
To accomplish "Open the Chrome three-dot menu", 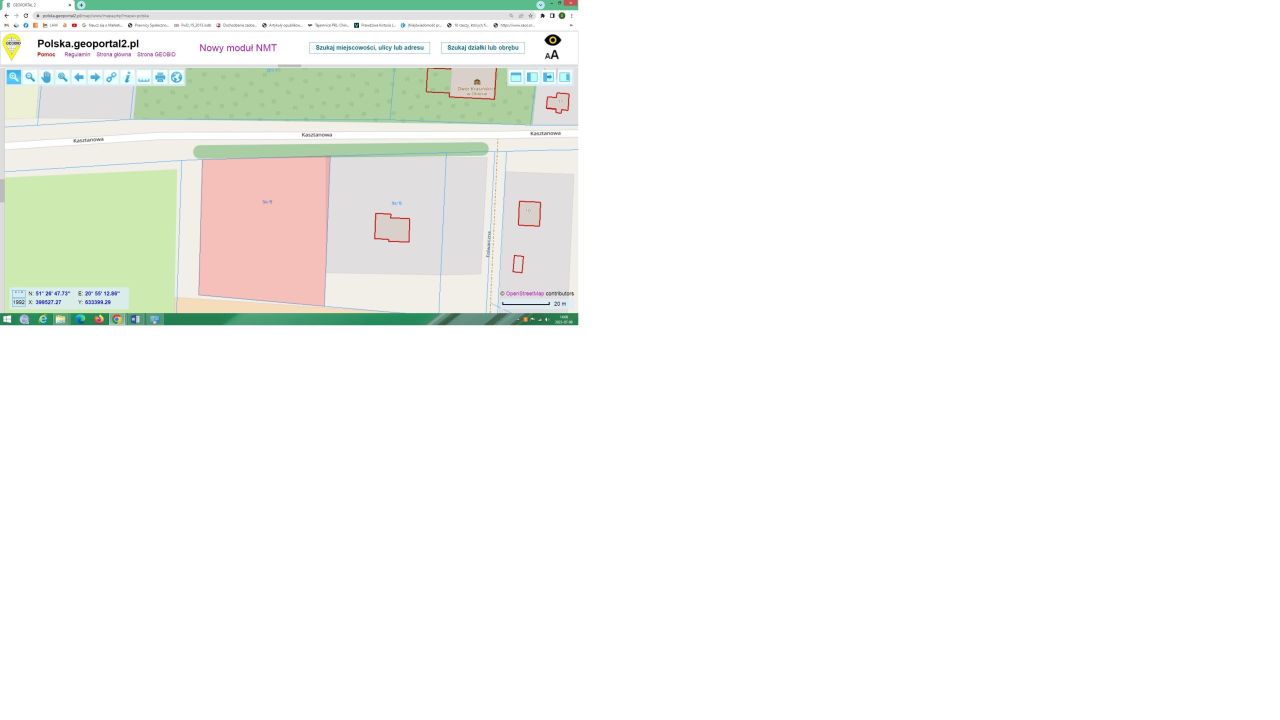I will (572, 16).
